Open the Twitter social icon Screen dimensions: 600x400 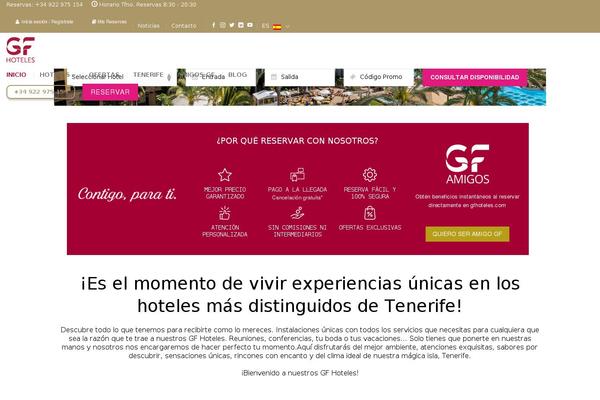pyautogui.click(x=232, y=25)
